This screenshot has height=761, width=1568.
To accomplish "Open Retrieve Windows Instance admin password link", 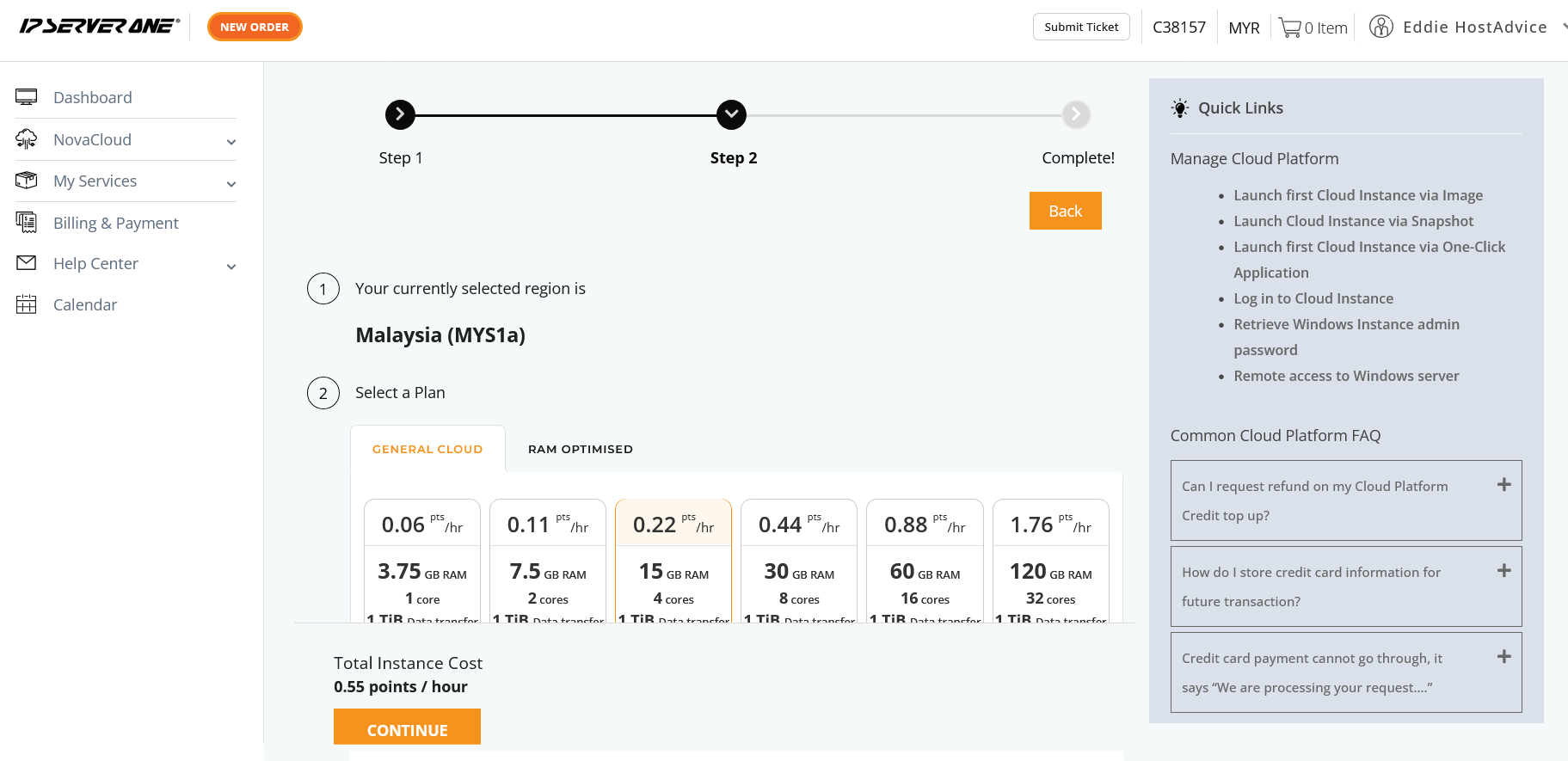I will 1346,337.
